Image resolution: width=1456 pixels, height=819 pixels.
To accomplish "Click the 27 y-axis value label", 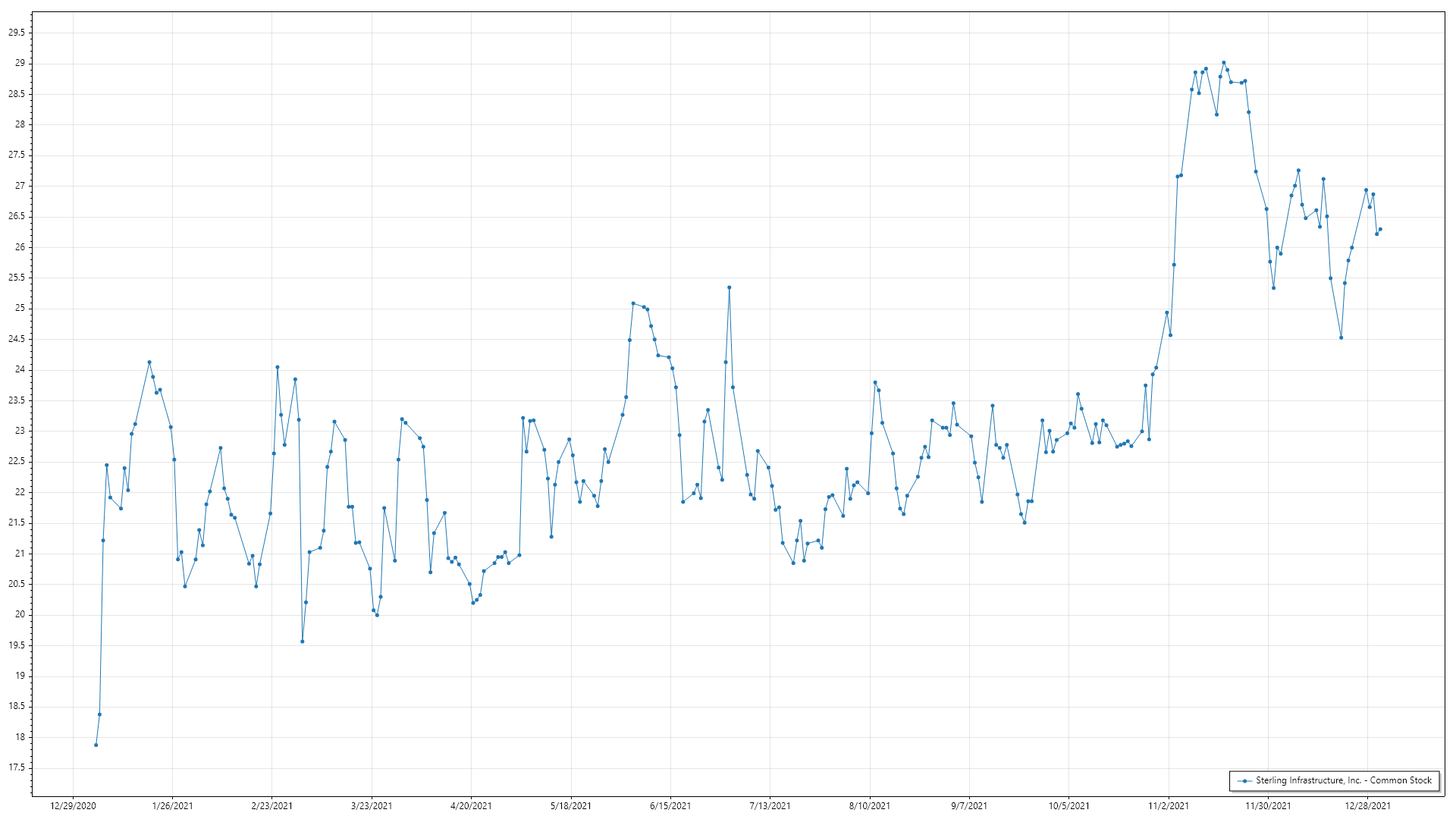I will pos(20,186).
